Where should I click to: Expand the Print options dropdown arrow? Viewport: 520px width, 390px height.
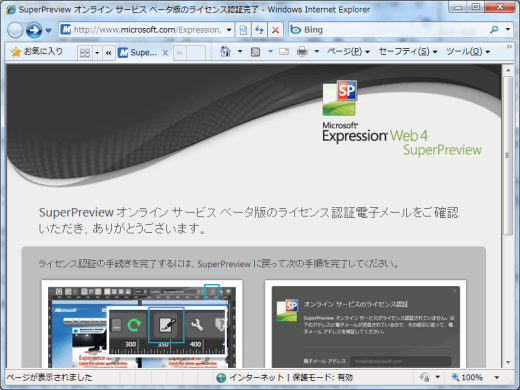317,51
